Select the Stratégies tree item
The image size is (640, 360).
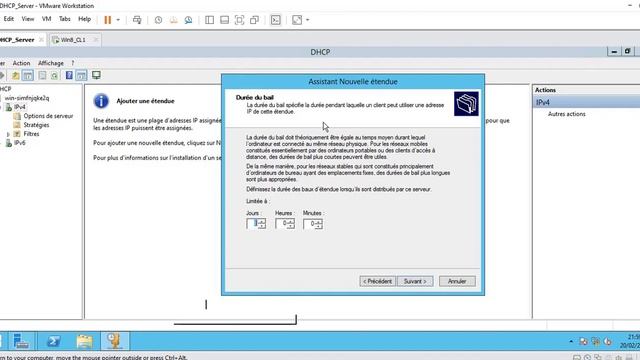[36, 125]
